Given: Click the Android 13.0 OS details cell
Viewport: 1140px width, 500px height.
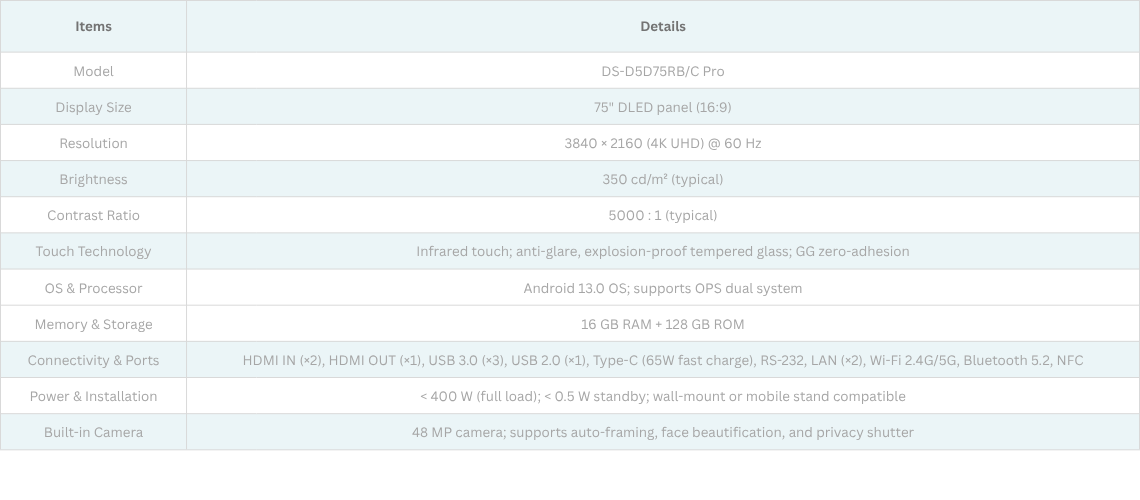Looking at the screenshot, I should coord(662,288).
